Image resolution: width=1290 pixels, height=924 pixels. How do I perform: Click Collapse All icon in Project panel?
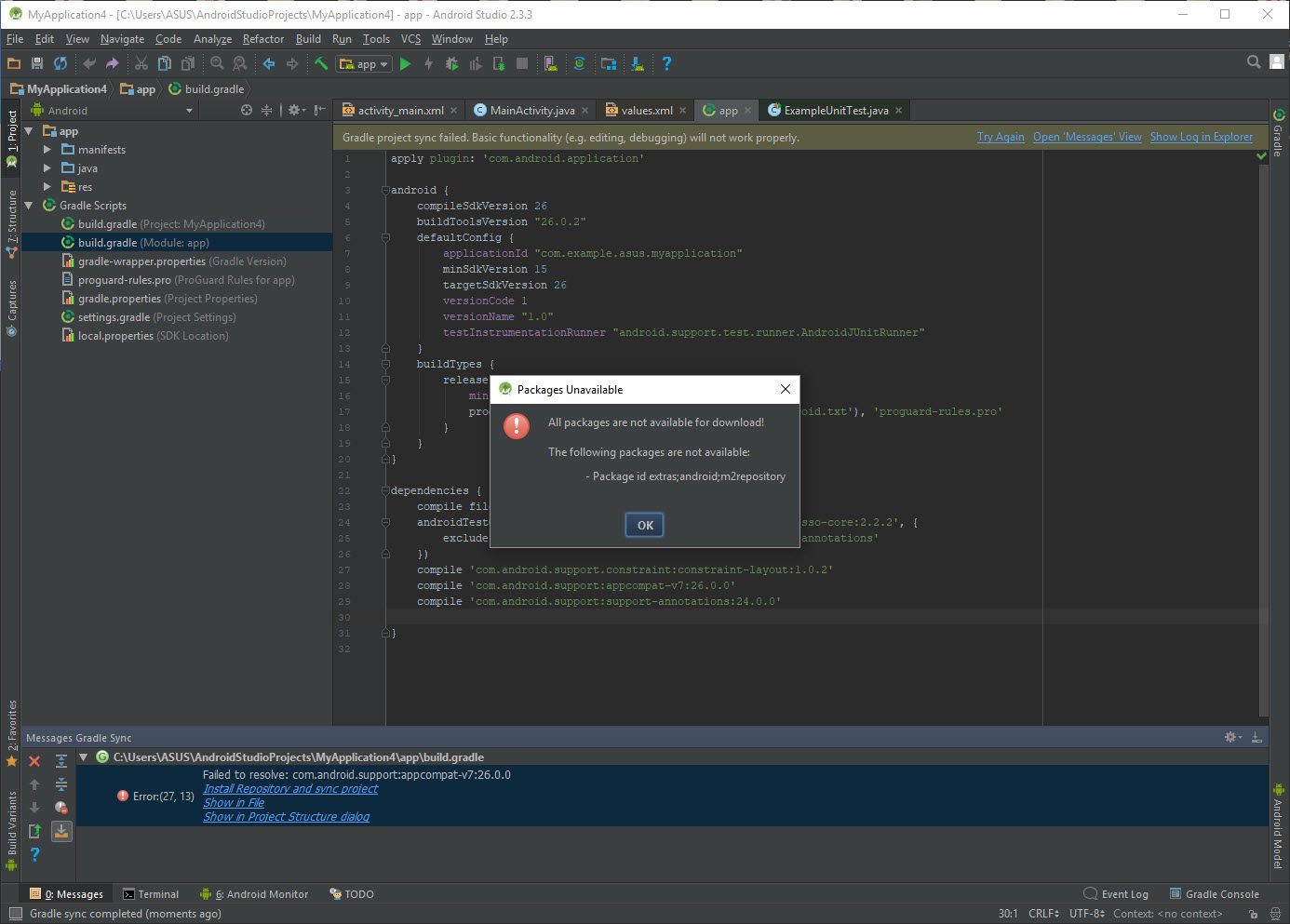tap(267, 110)
